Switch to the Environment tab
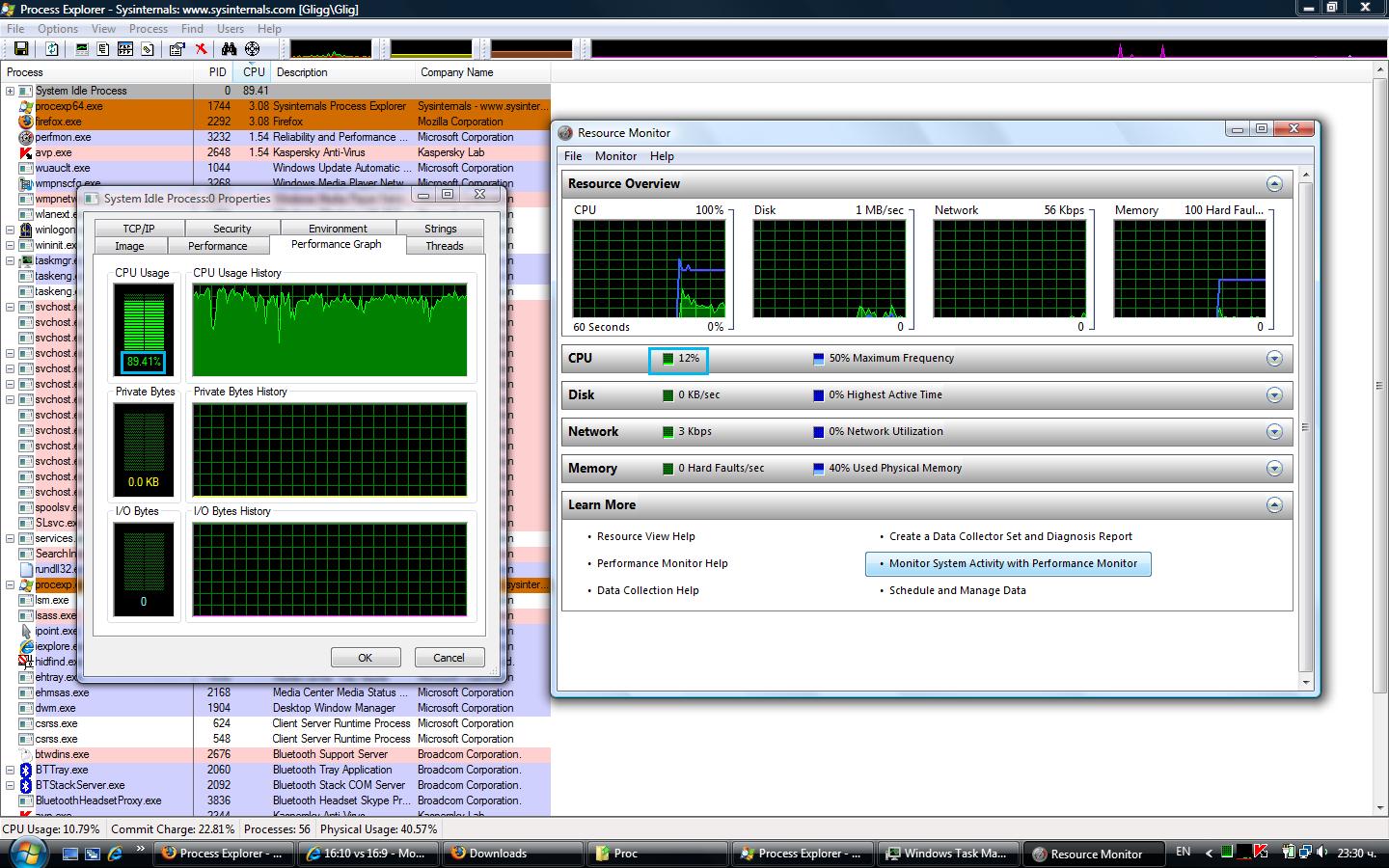Viewport: 1389px width, 868px height. pos(338,229)
